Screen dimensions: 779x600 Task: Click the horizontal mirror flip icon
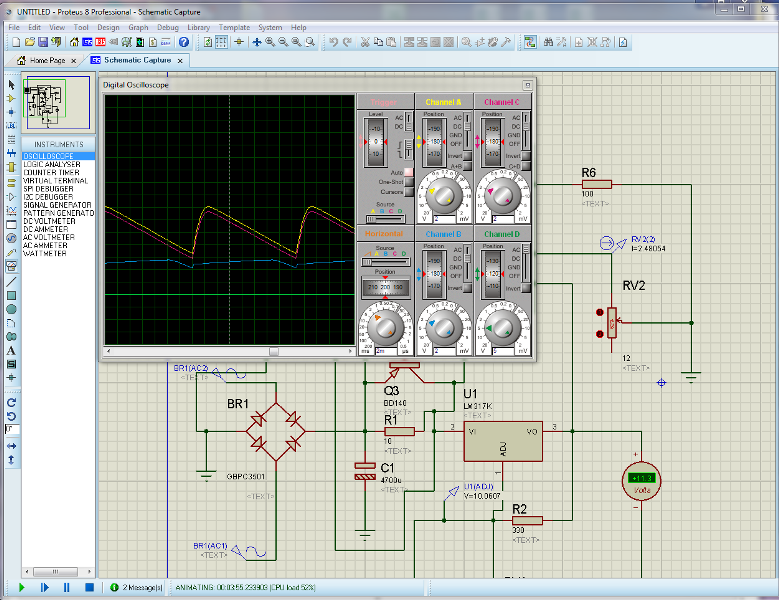pos(11,446)
